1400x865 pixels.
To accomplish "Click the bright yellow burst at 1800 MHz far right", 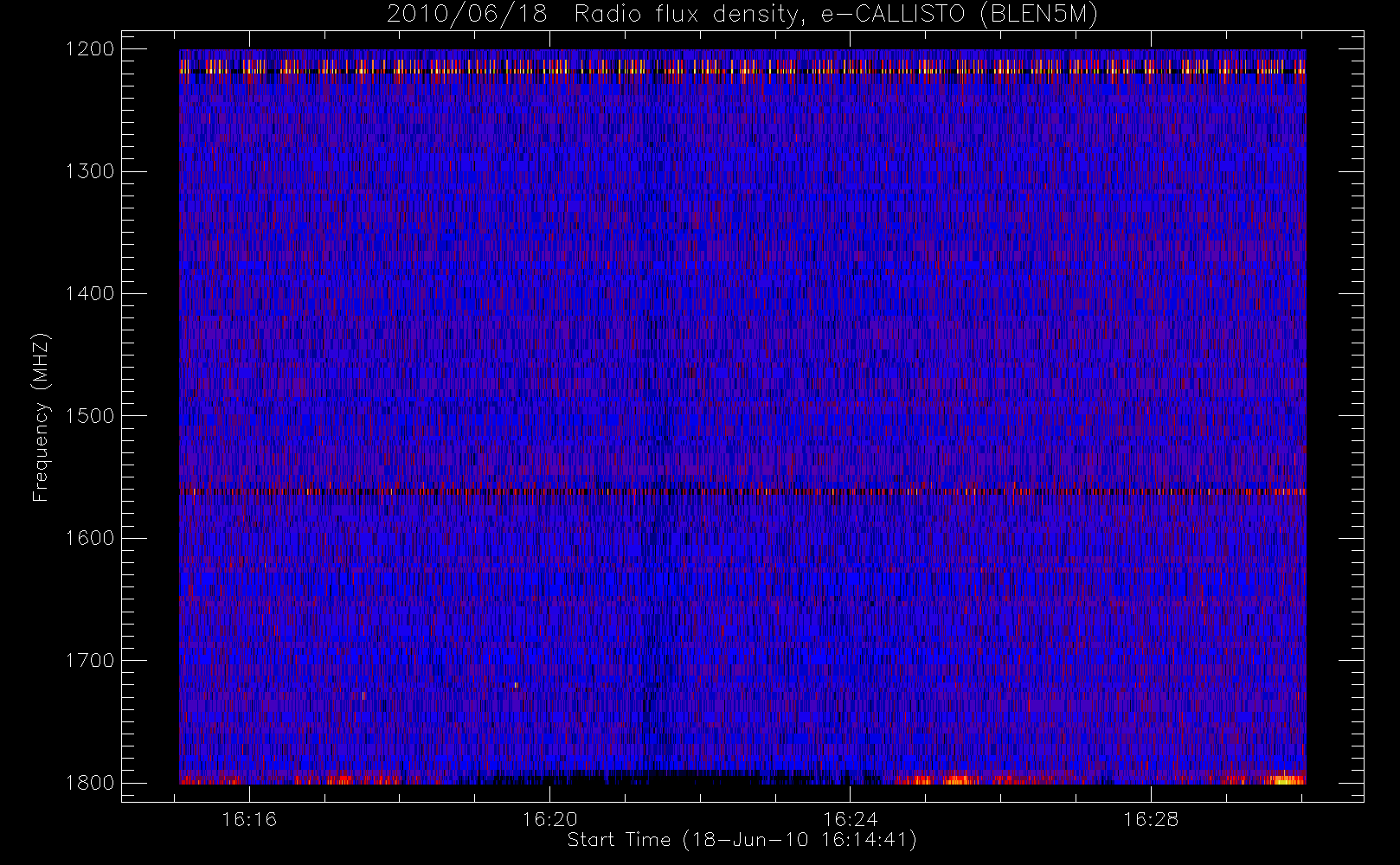I will (1287, 780).
